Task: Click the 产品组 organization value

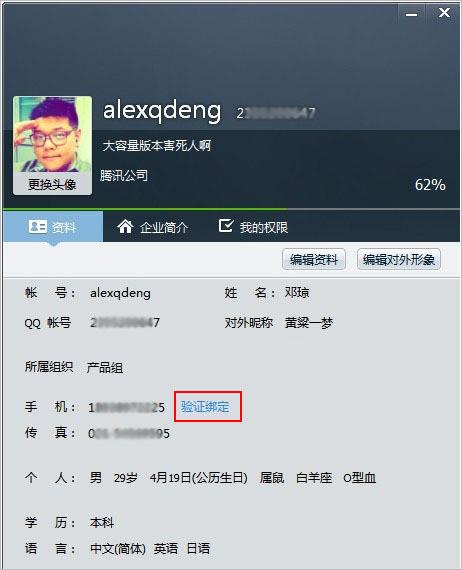Action: (x=105, y=368)
